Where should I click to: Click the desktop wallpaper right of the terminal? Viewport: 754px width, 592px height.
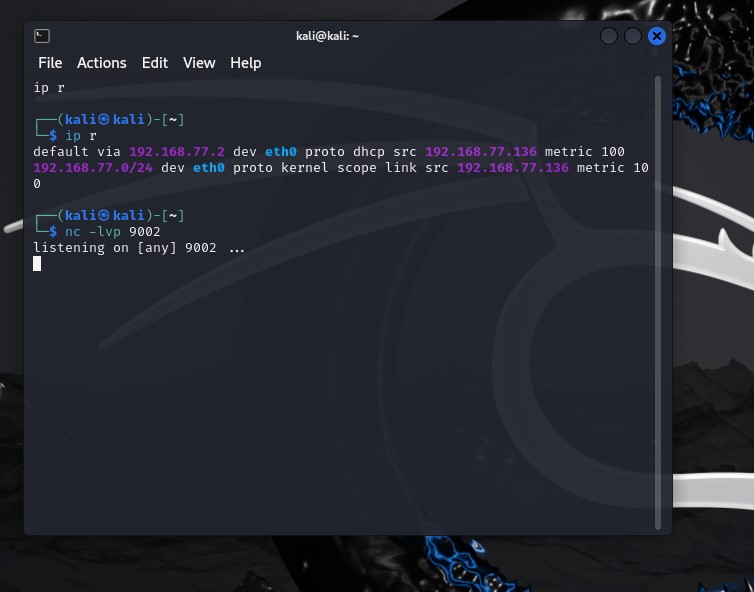tap(710, 300)
